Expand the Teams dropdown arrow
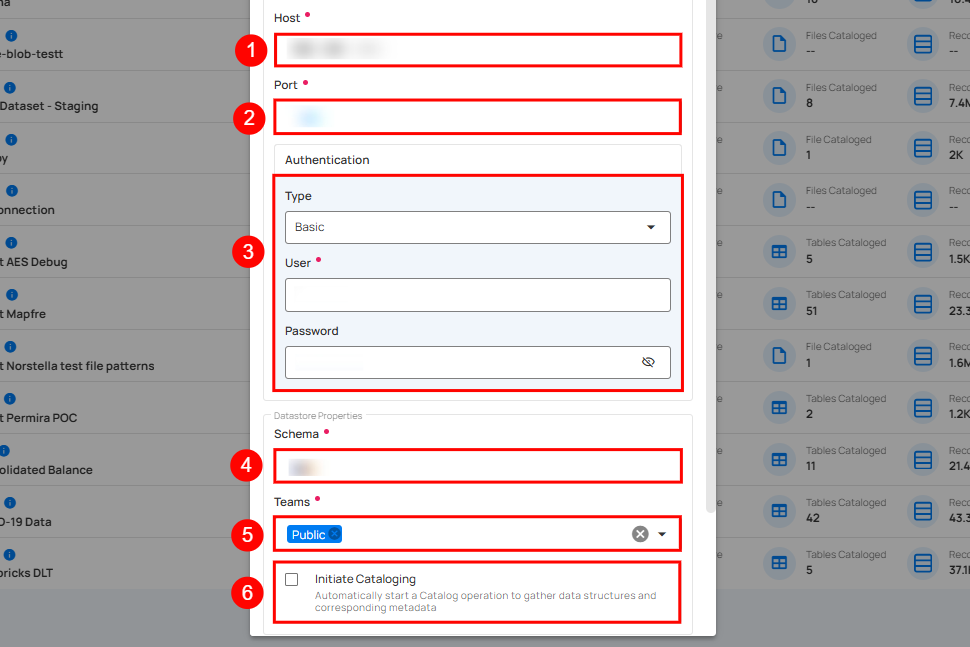The width and height of the screenshot is (970, 647). (662, 534)
